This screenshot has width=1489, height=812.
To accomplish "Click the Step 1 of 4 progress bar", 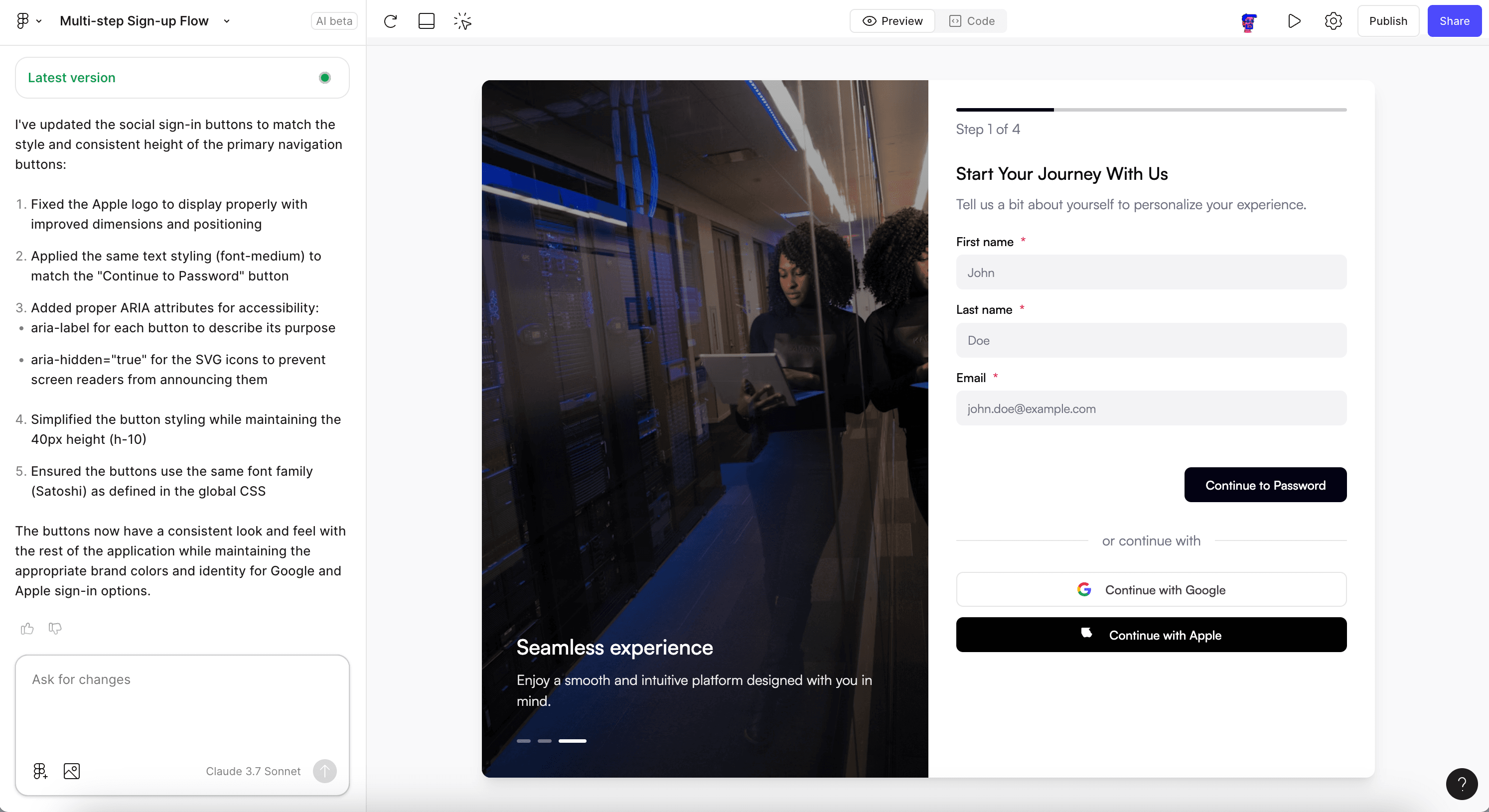I will [1151, 109].
